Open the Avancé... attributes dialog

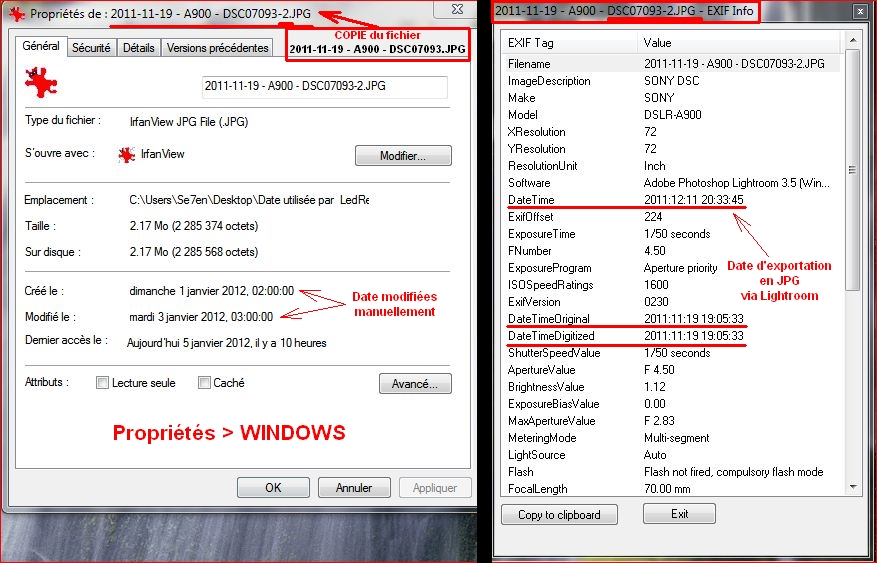coord(415,384)
